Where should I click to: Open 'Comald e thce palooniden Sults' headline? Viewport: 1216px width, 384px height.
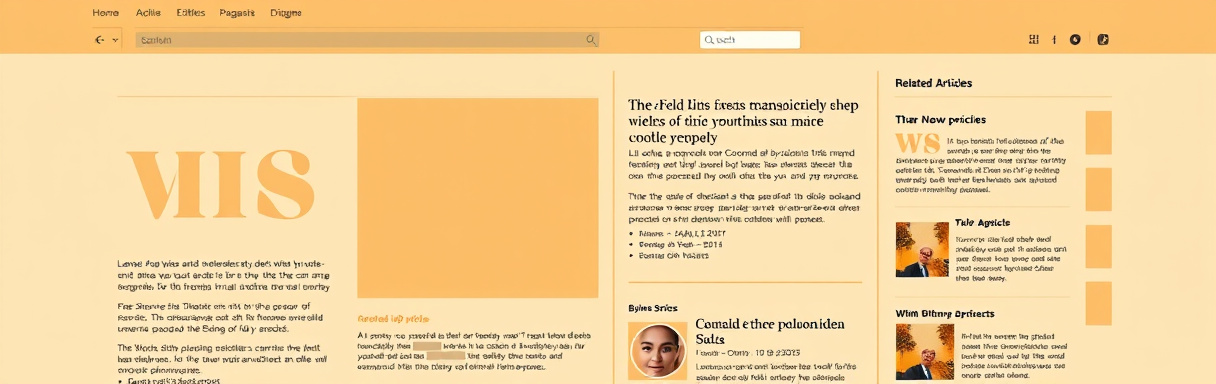tap(770, 333)
